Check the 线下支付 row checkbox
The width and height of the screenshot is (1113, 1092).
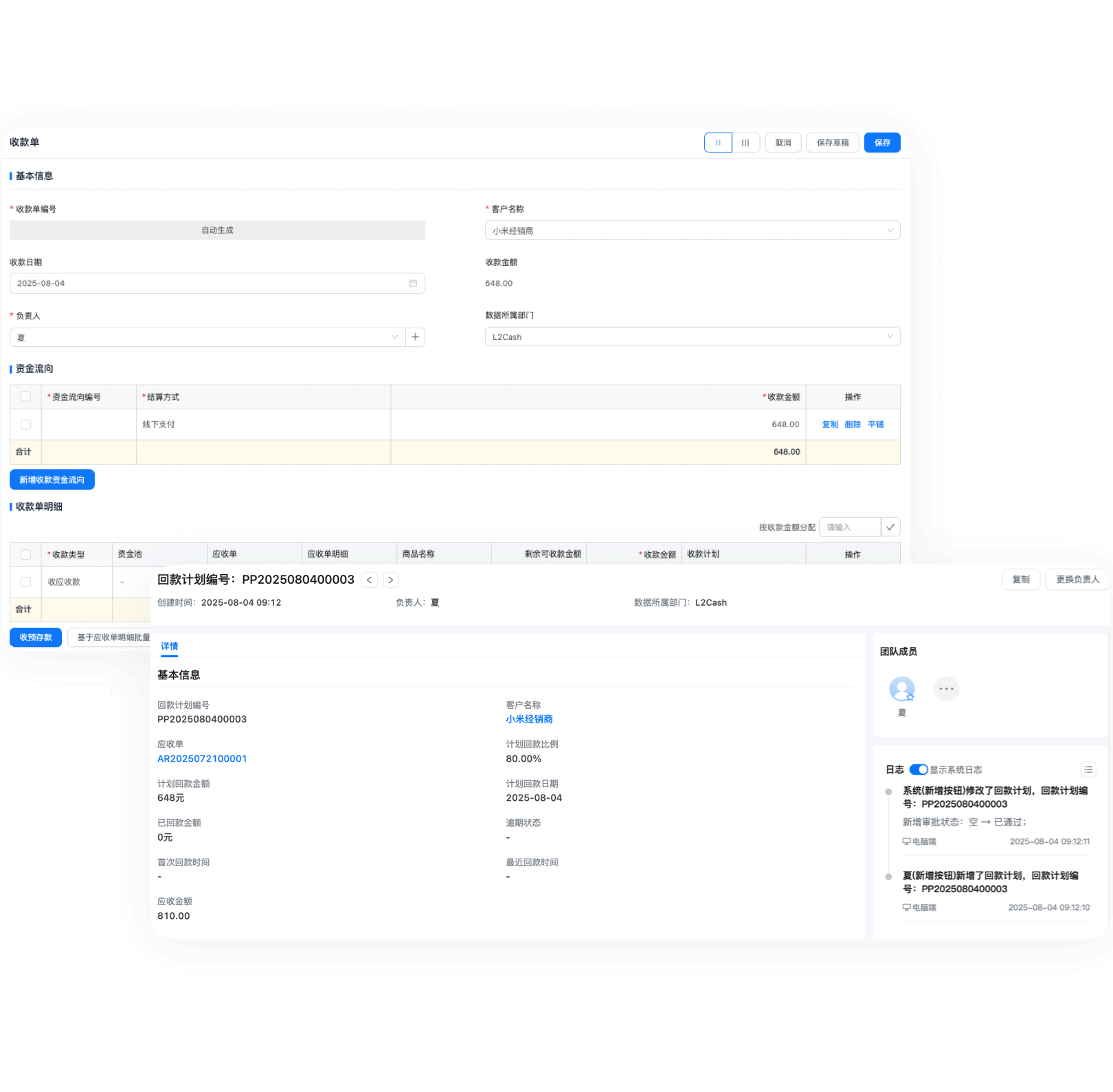(25, 424)
